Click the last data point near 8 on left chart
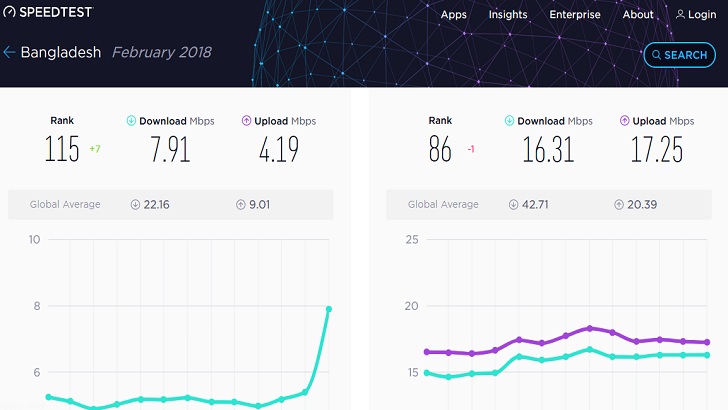Screen dimensions: 728x410 [x=329, y=309]
